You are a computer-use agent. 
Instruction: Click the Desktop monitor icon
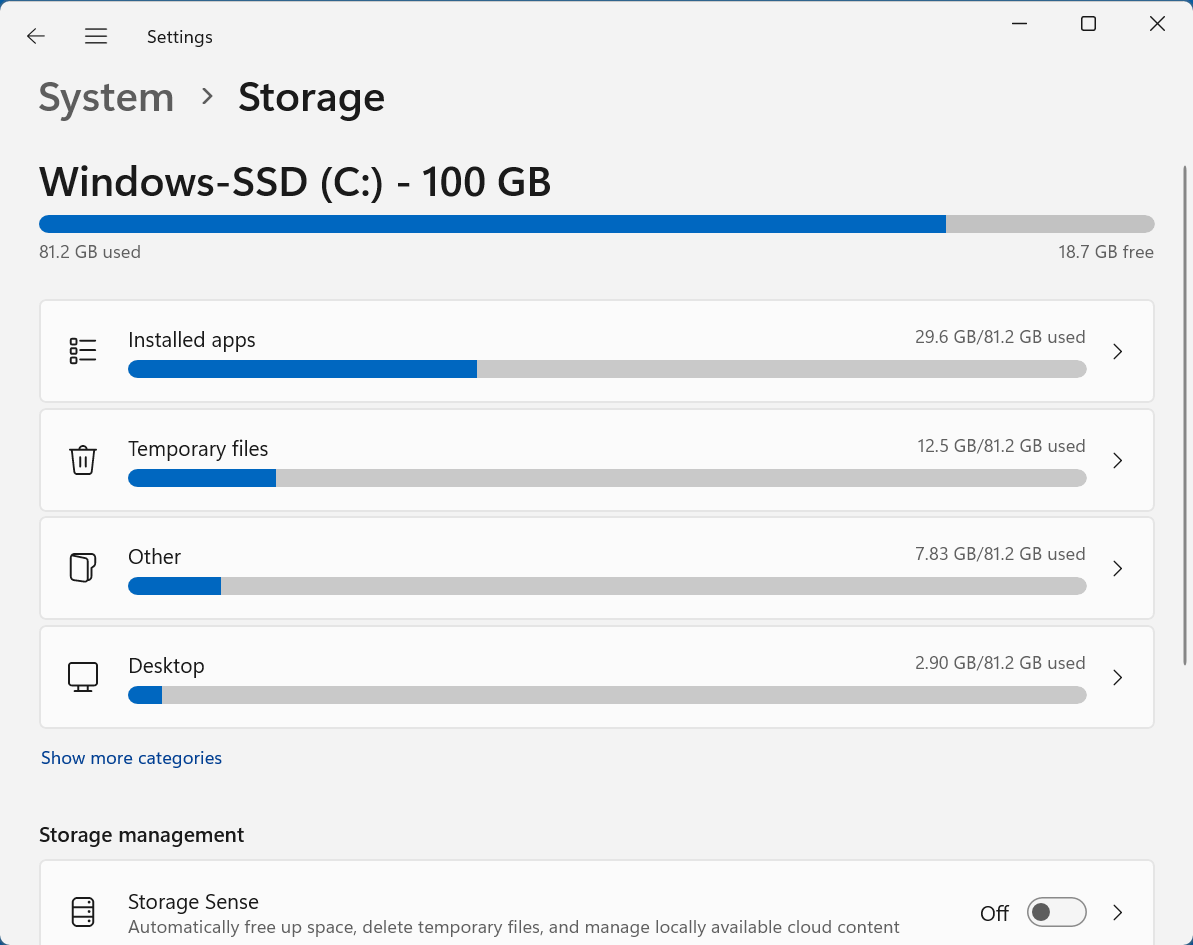click(x=83, y=676)
